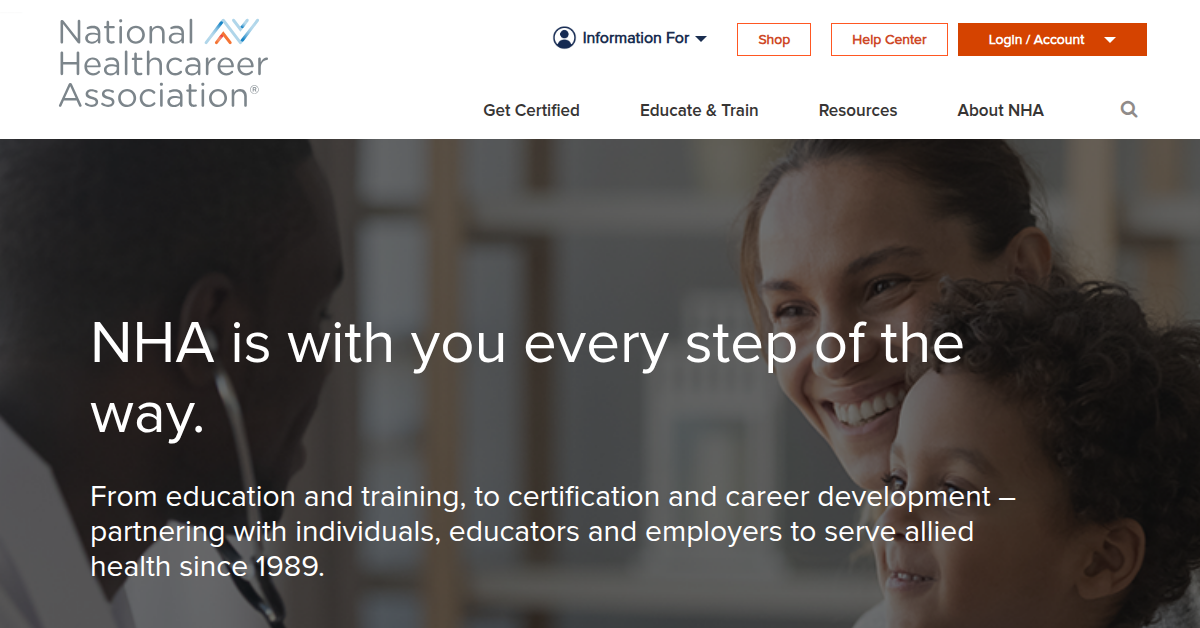The width and height of the screenshot is (1200, 628).
Task: Open the Shop button
Action: [x=774, y=40]
